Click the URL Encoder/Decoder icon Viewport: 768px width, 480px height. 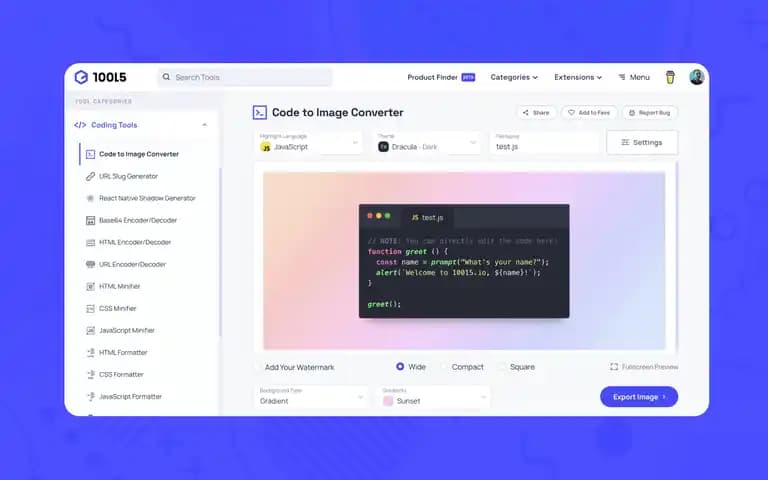[x=91, y=264]
